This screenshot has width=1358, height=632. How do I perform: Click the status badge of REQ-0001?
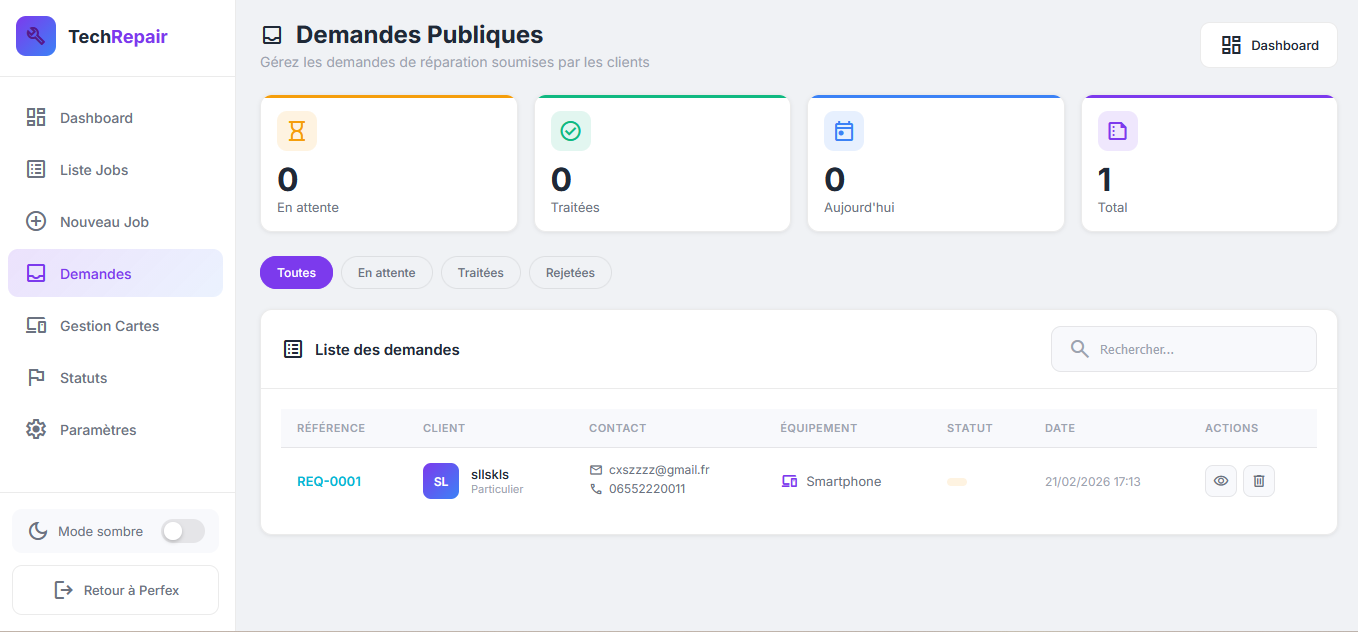[x=956, y=481]
